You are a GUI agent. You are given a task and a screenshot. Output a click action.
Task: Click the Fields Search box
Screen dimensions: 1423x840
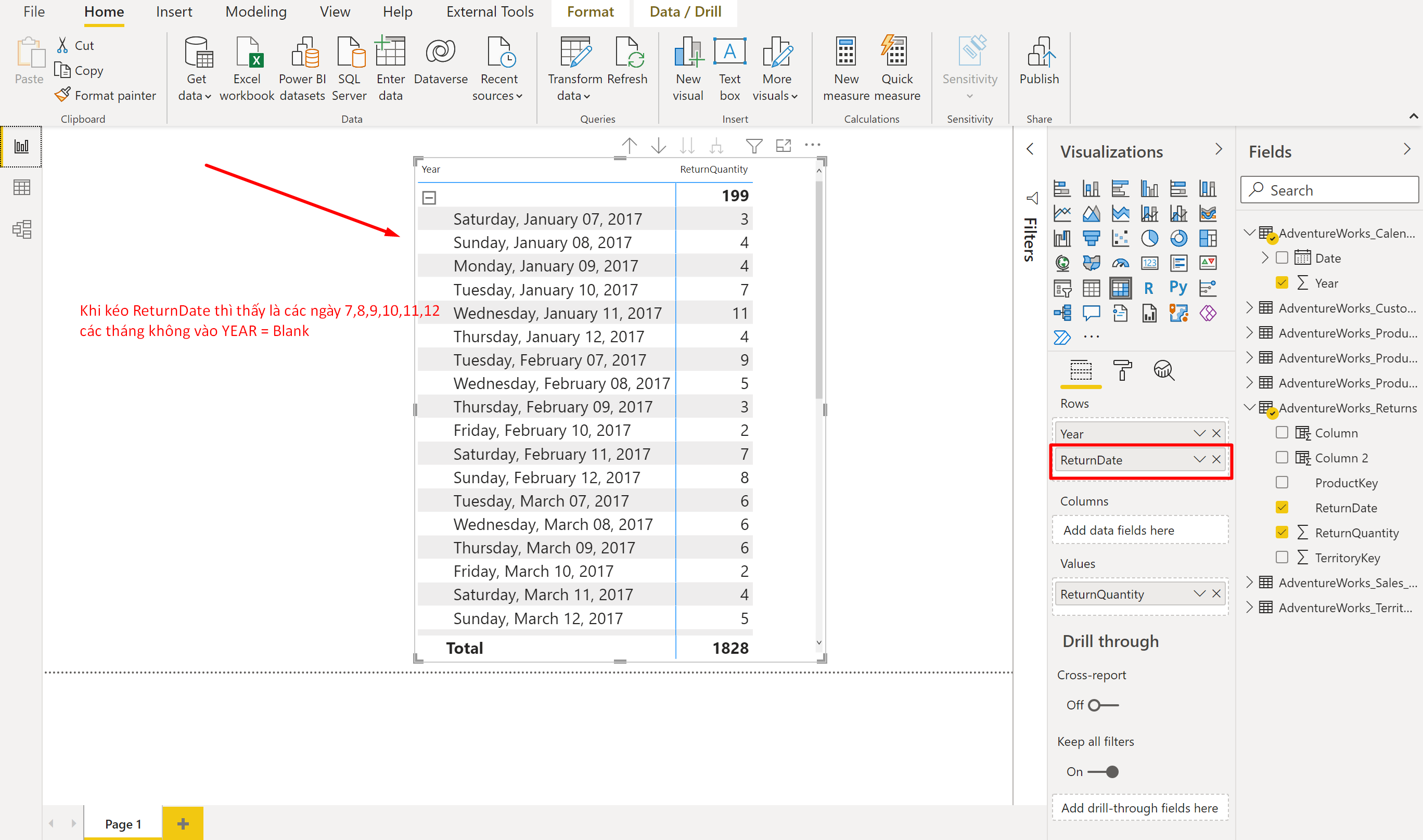[1329, 190]
